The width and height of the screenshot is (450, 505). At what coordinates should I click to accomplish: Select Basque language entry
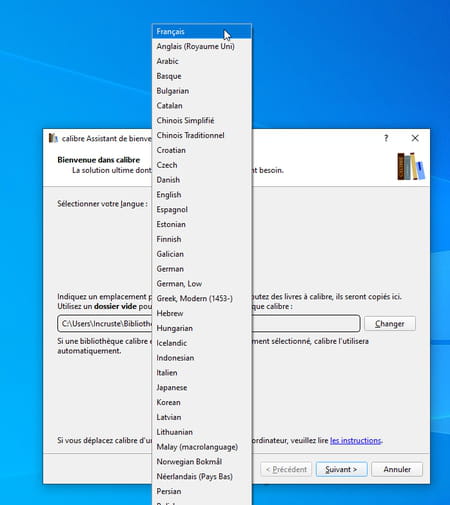pos(202,76)
